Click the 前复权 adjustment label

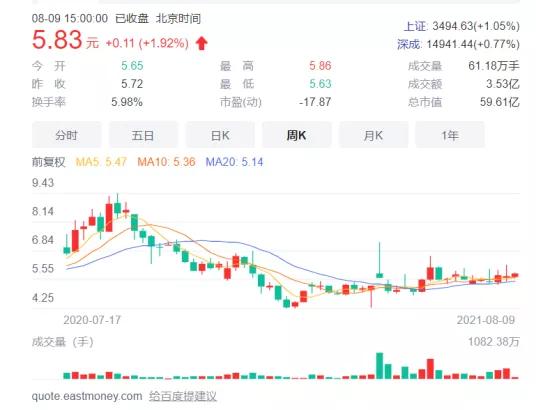48,162
